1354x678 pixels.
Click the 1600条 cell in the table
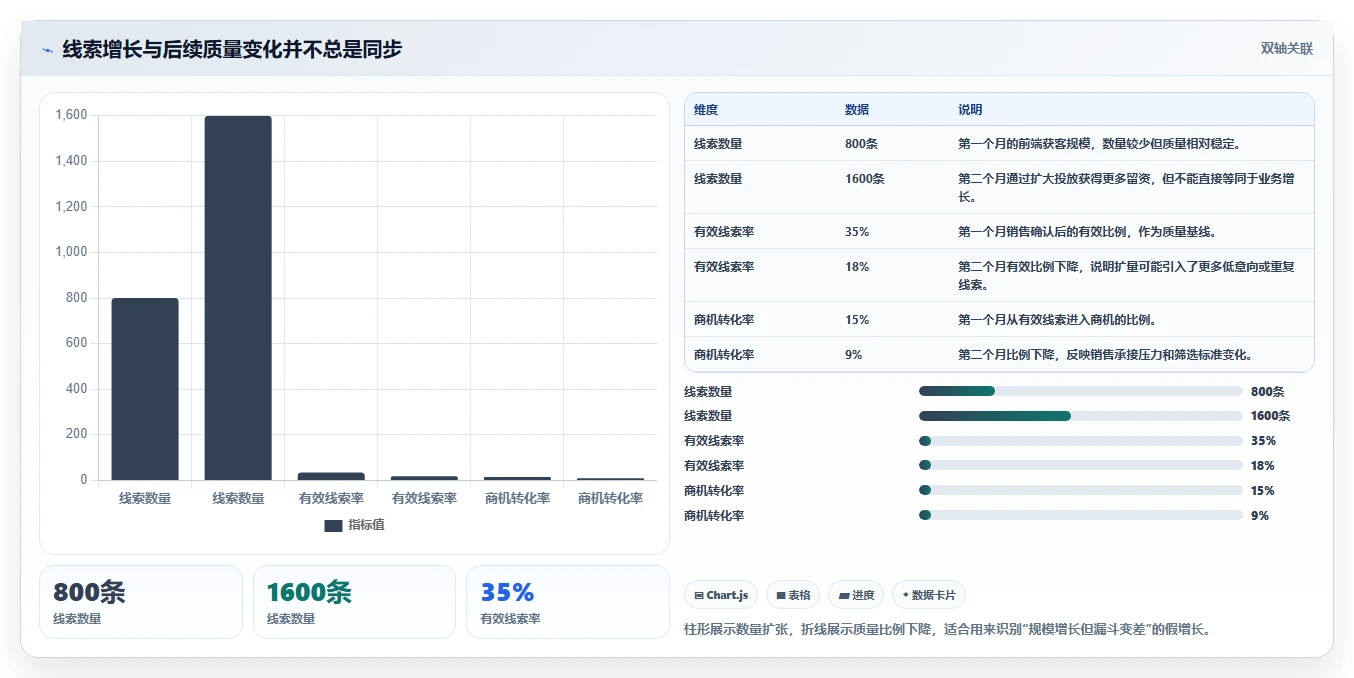865,179
